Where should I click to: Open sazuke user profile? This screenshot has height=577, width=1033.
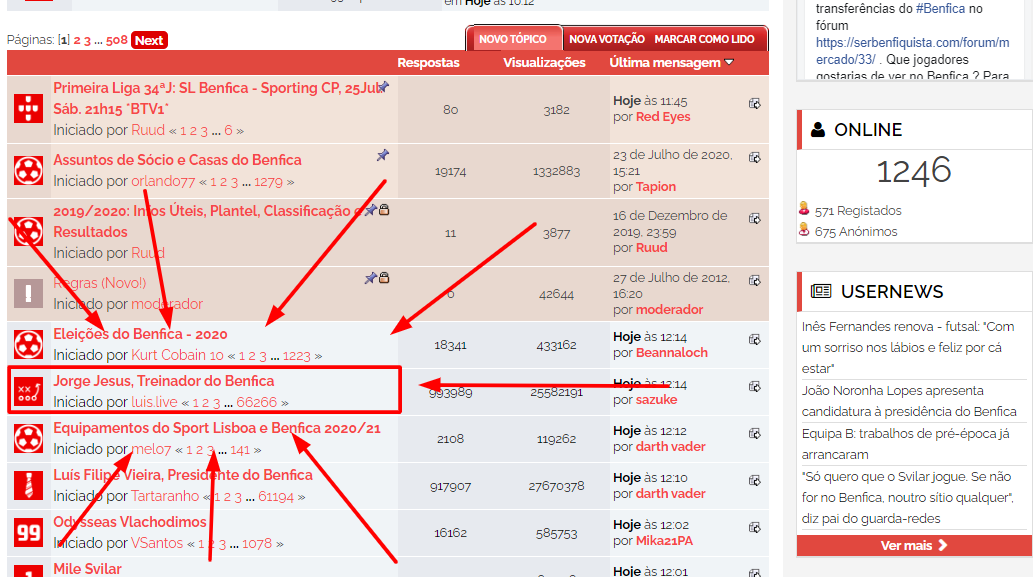coord(656,399)
